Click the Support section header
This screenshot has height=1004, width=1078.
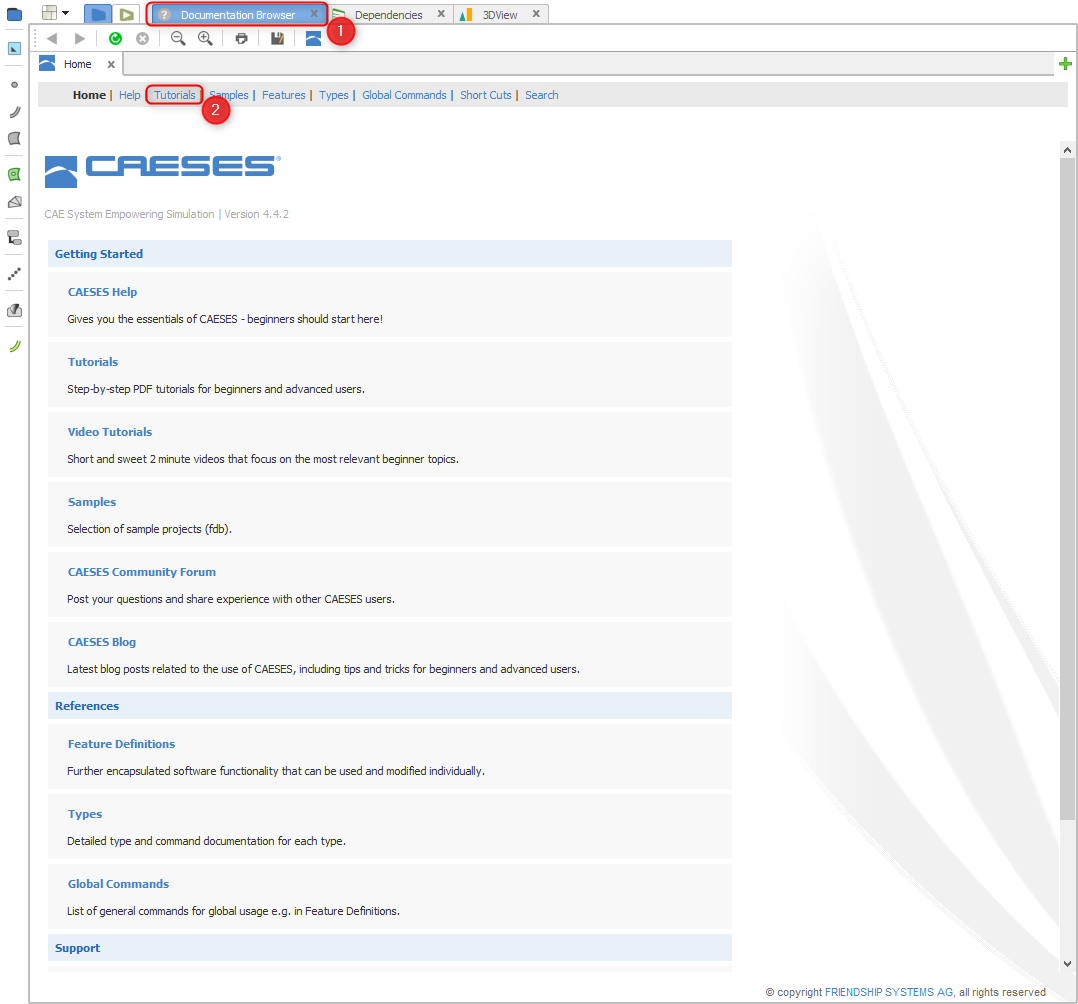click(390, 948)
